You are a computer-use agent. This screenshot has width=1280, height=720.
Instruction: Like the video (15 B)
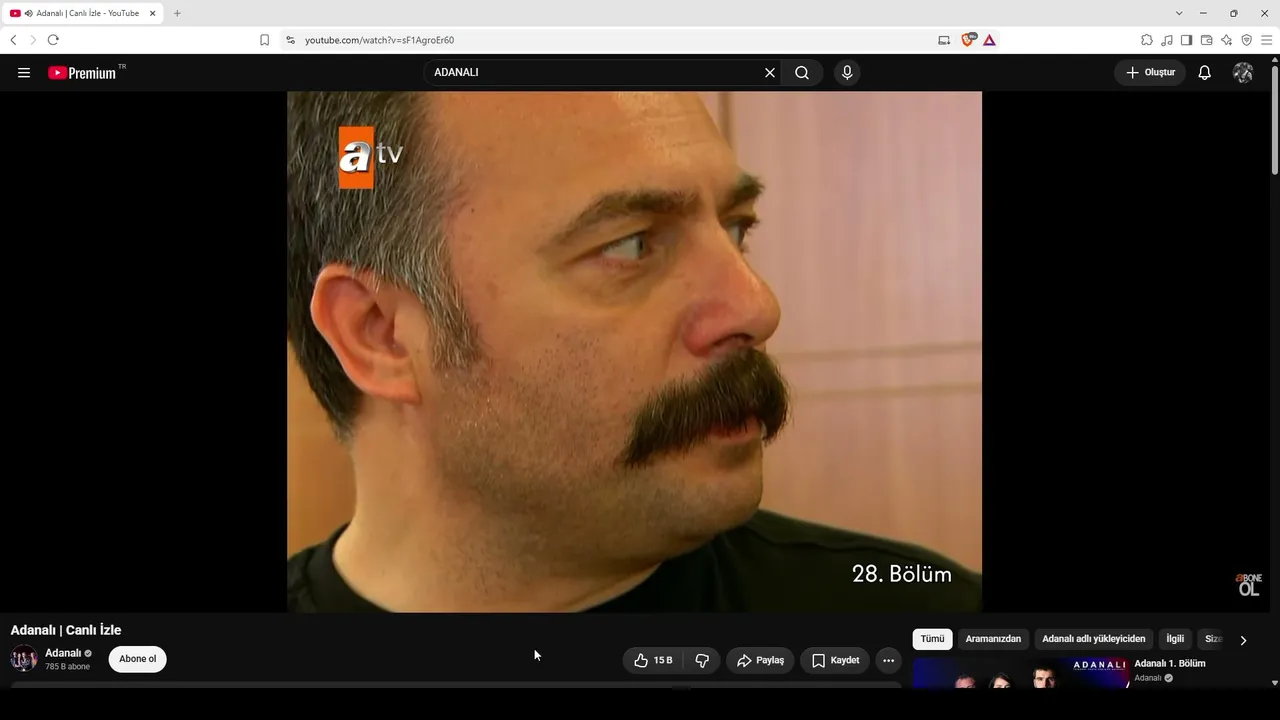(653, 660)
